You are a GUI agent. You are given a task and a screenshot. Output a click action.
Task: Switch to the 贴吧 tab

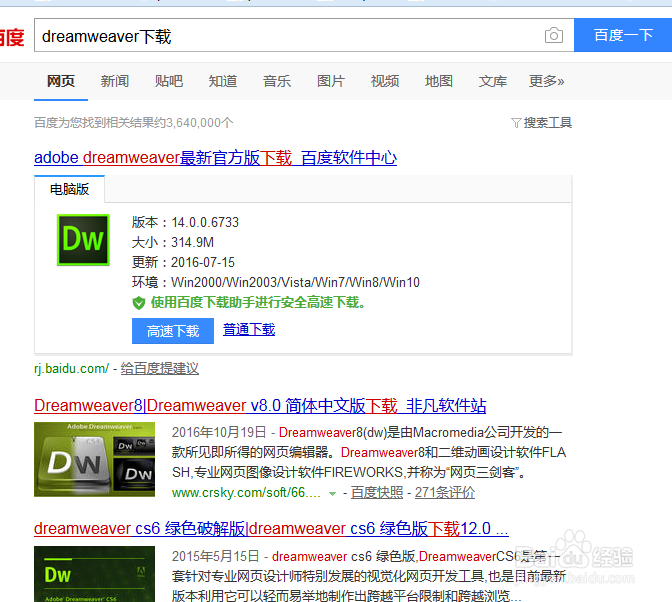tap(169, 81)
